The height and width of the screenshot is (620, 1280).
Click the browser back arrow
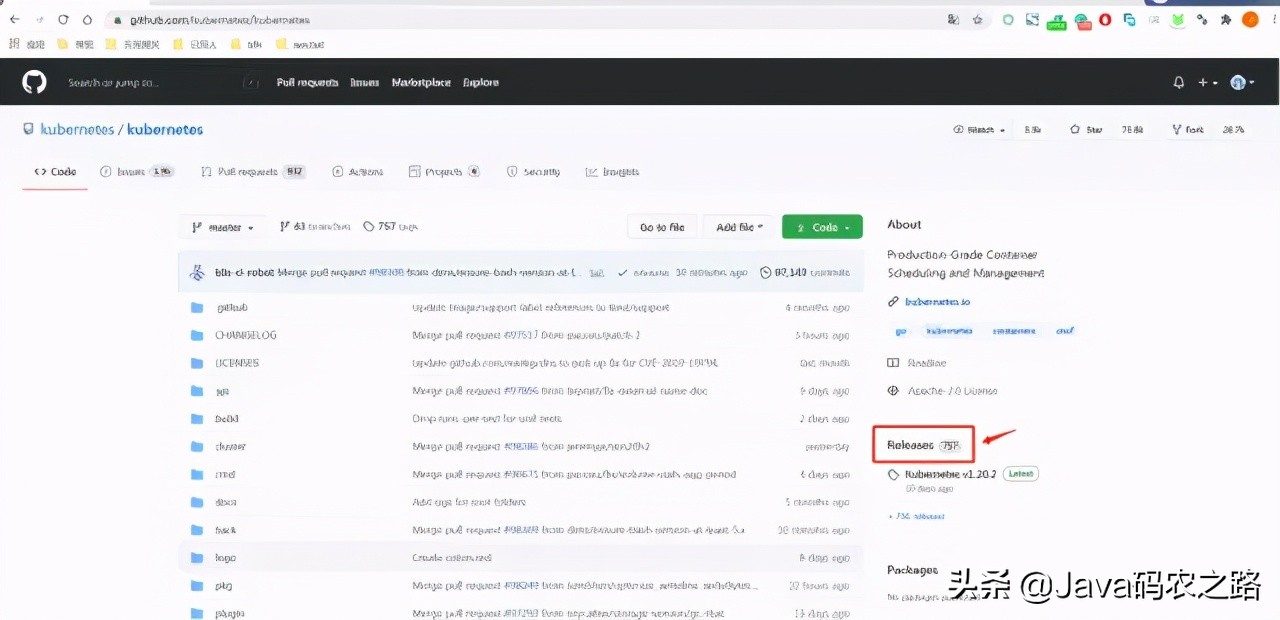pos(15,19)
